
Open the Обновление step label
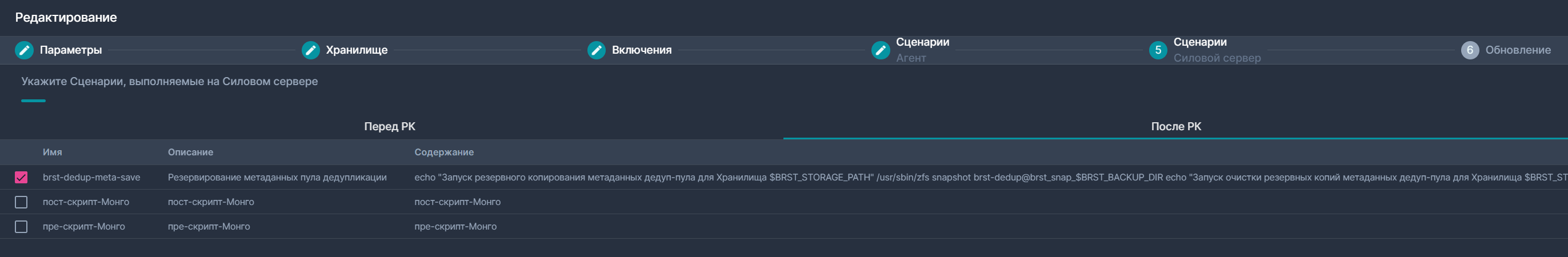pyautogui.click(x=1518, y=50)
